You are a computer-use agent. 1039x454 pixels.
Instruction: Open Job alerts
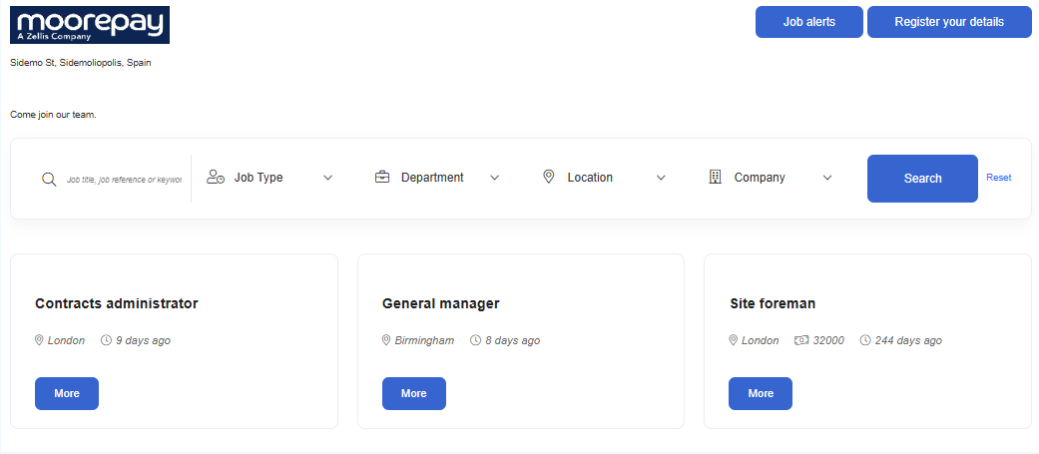pyautogui.click(x=808, y=22)
